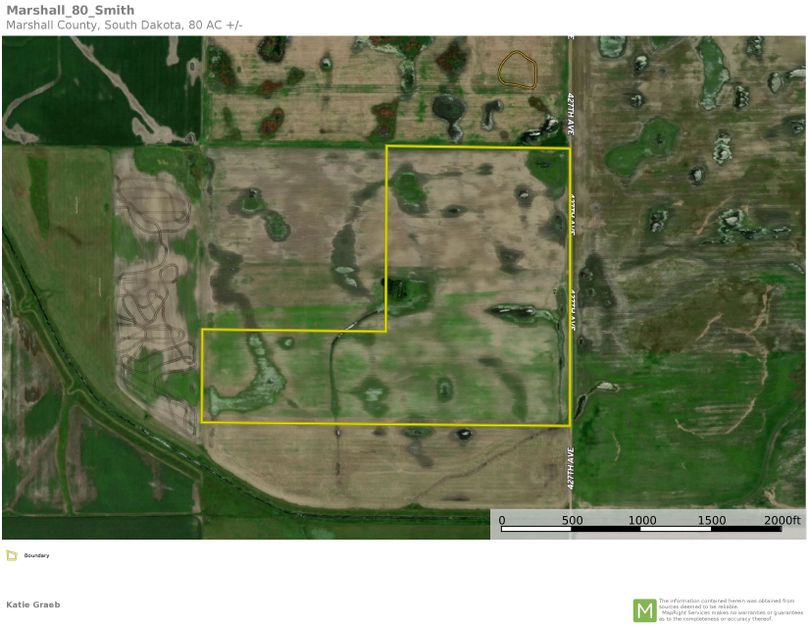Click the inner notch corner of yellow boundary
808x625 pixels.
point(386,330)
